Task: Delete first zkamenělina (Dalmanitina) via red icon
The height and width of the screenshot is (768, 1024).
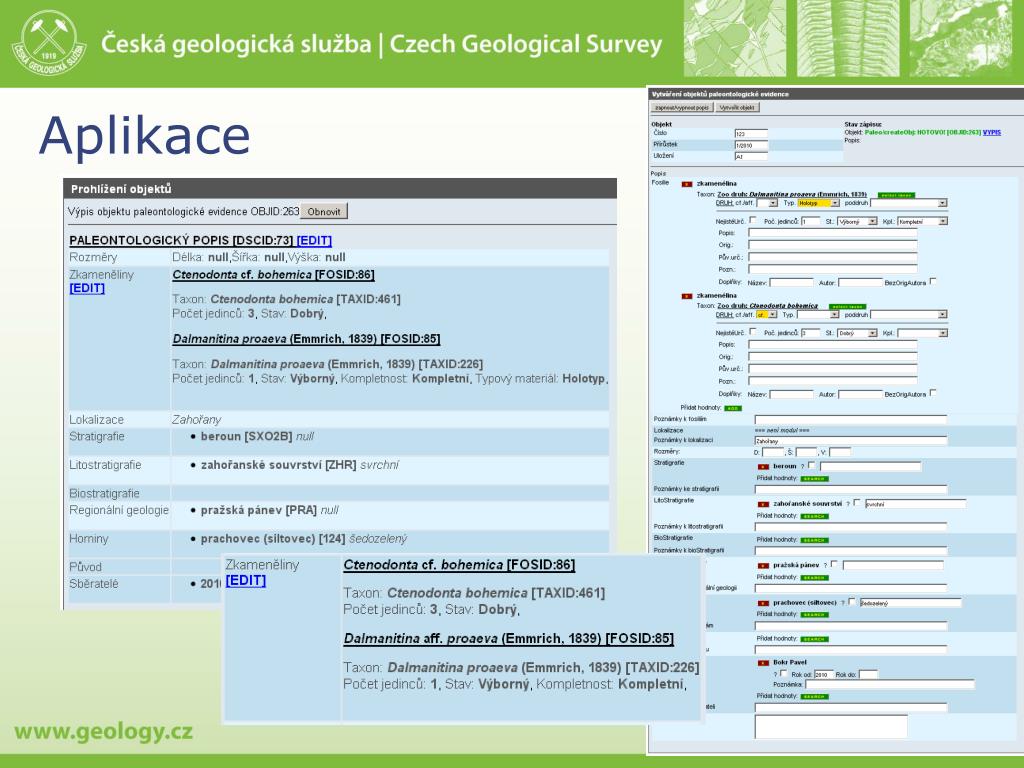Action: click(686, 184)
